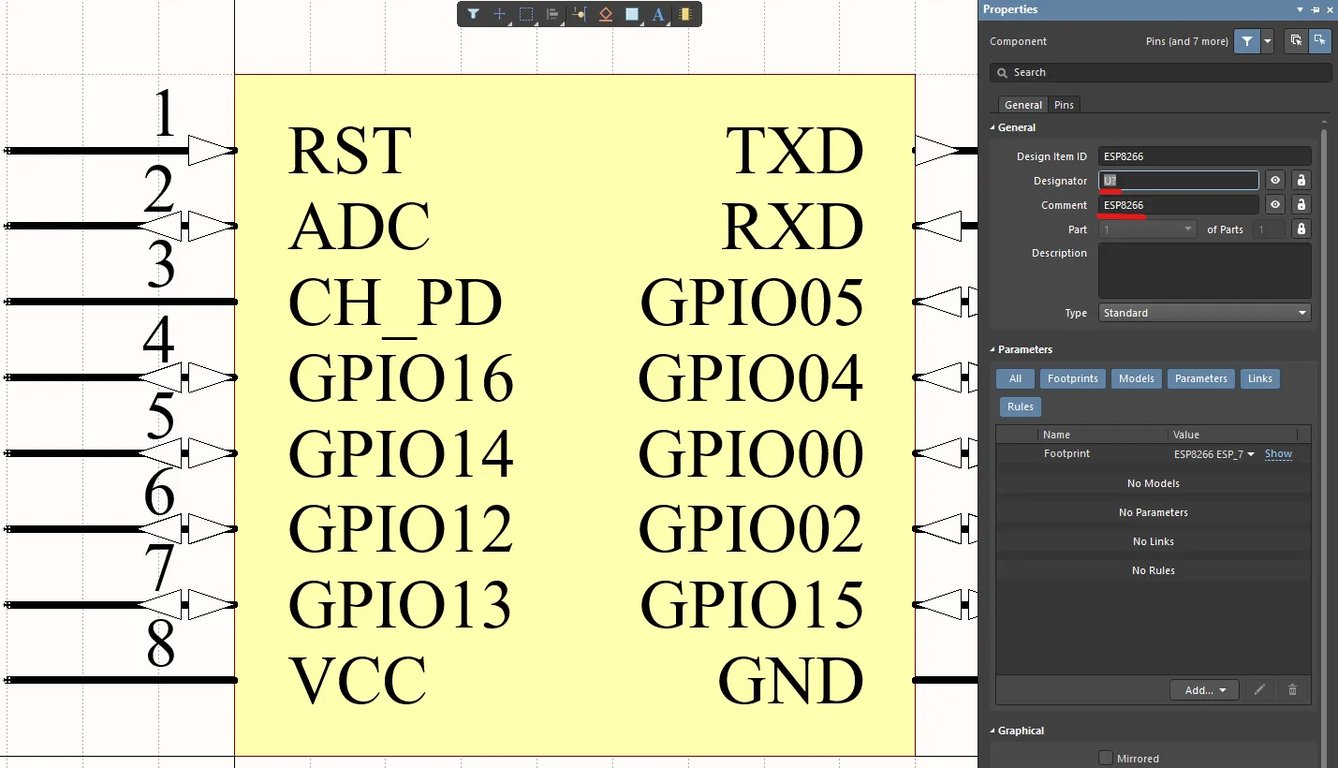Toggle Designator visibility eye

pyautogui.click(x=1275, y=181)
